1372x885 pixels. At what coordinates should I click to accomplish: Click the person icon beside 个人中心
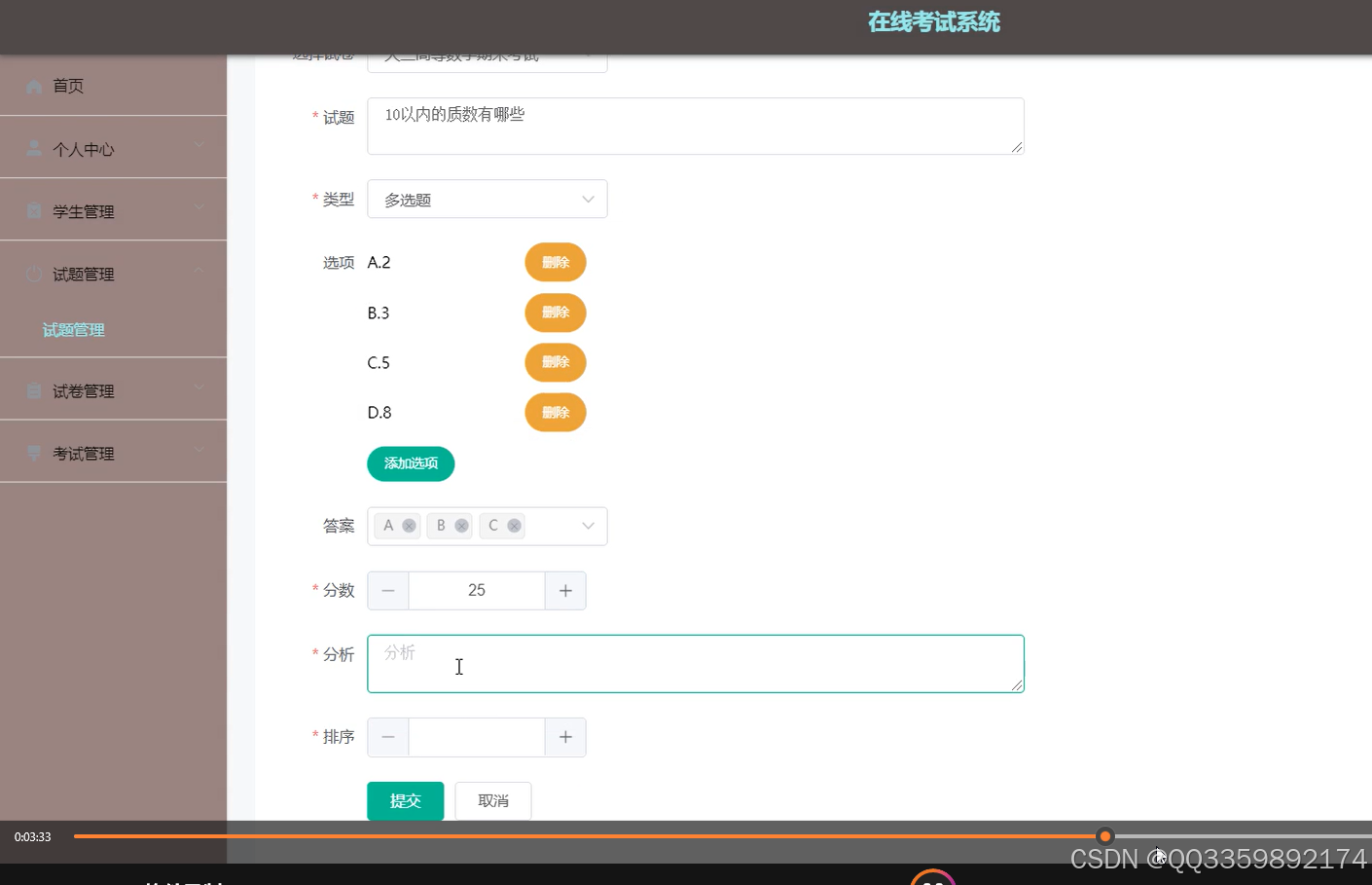(34, 148)
